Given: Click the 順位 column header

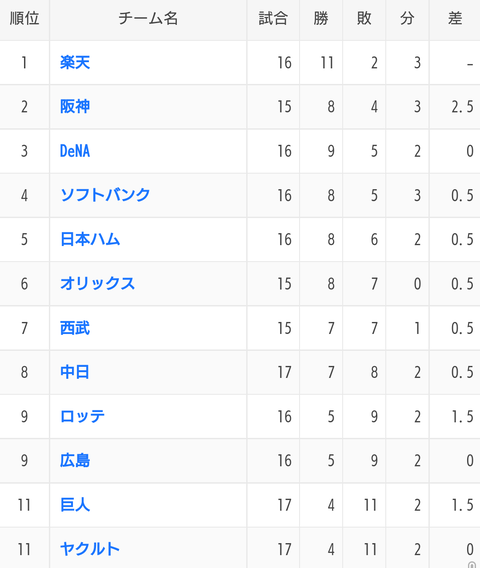Looking at the screenshot, I should [x=24, y=18].
